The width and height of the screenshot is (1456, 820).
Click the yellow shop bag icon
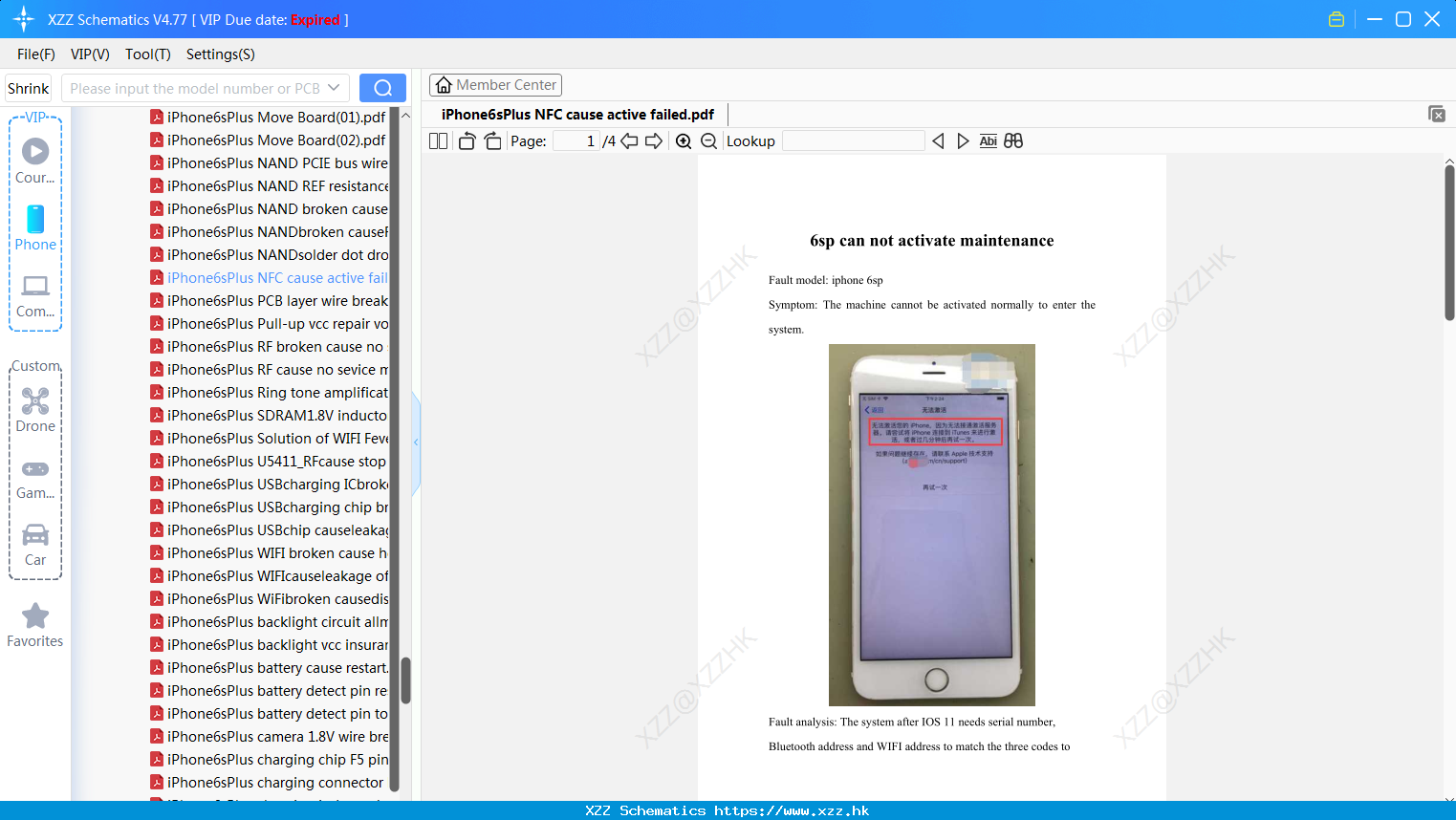click(x=1336, y=19)
